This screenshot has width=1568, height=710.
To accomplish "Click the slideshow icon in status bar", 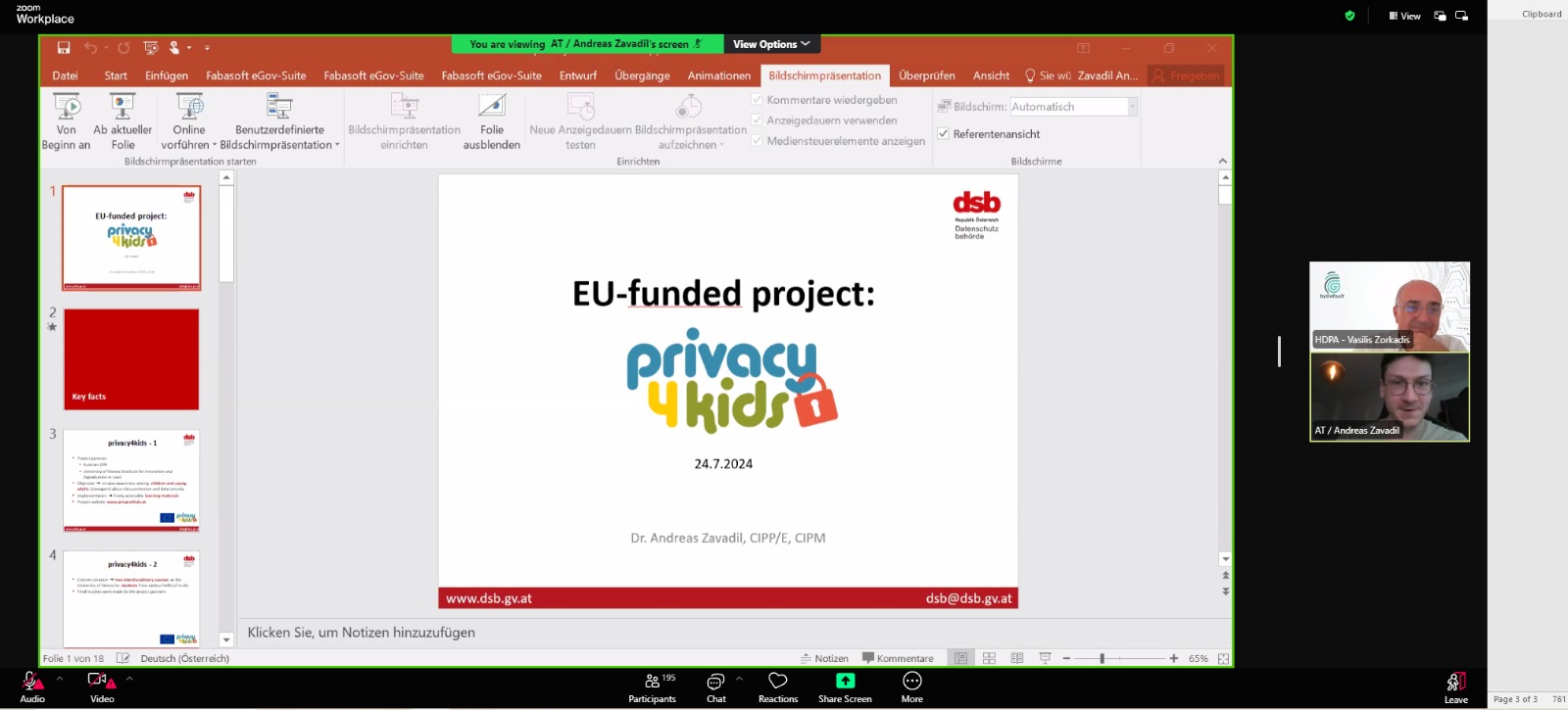I will coord(1045,658).
